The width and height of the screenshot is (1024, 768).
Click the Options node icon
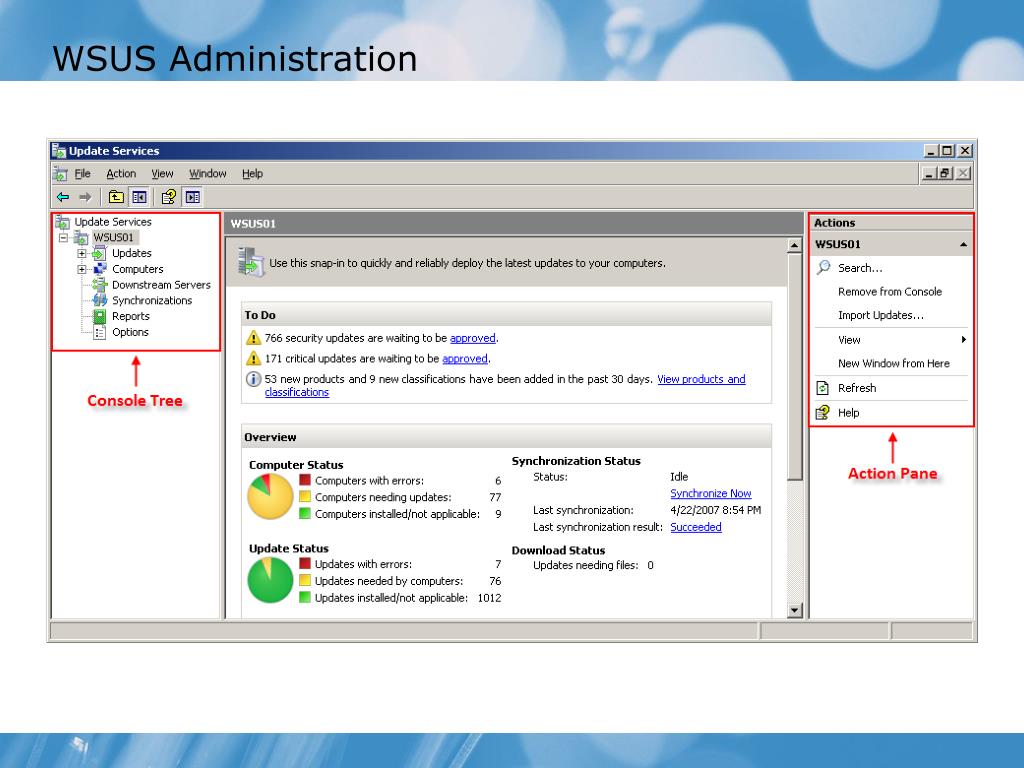[x=100, y=332]
